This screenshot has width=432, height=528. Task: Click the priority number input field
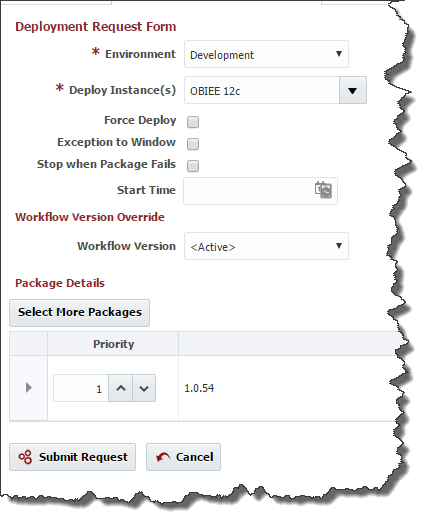81,388
